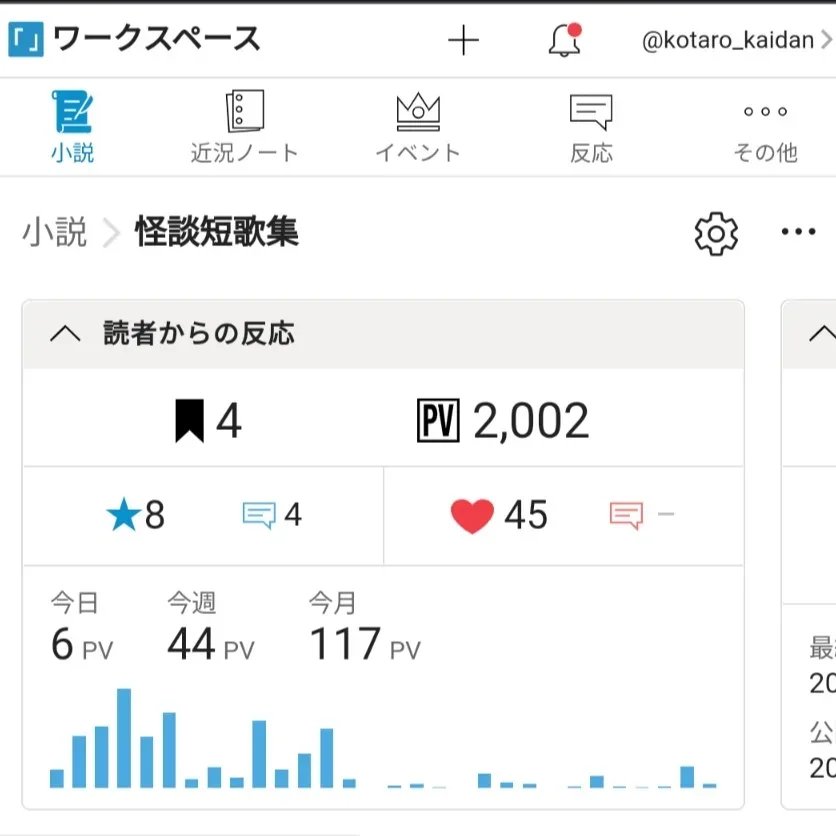Viewport: 836px width, 836px height.
Task: Switch to the イベント tab
Action: point(418,126)
